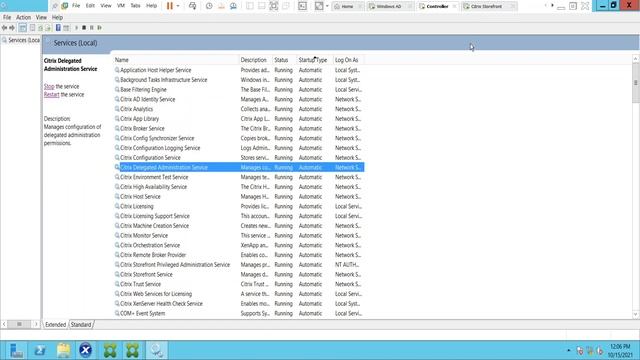Select the Citrix Storefront Service row
The image size is (640, 360).
point(239,275)
